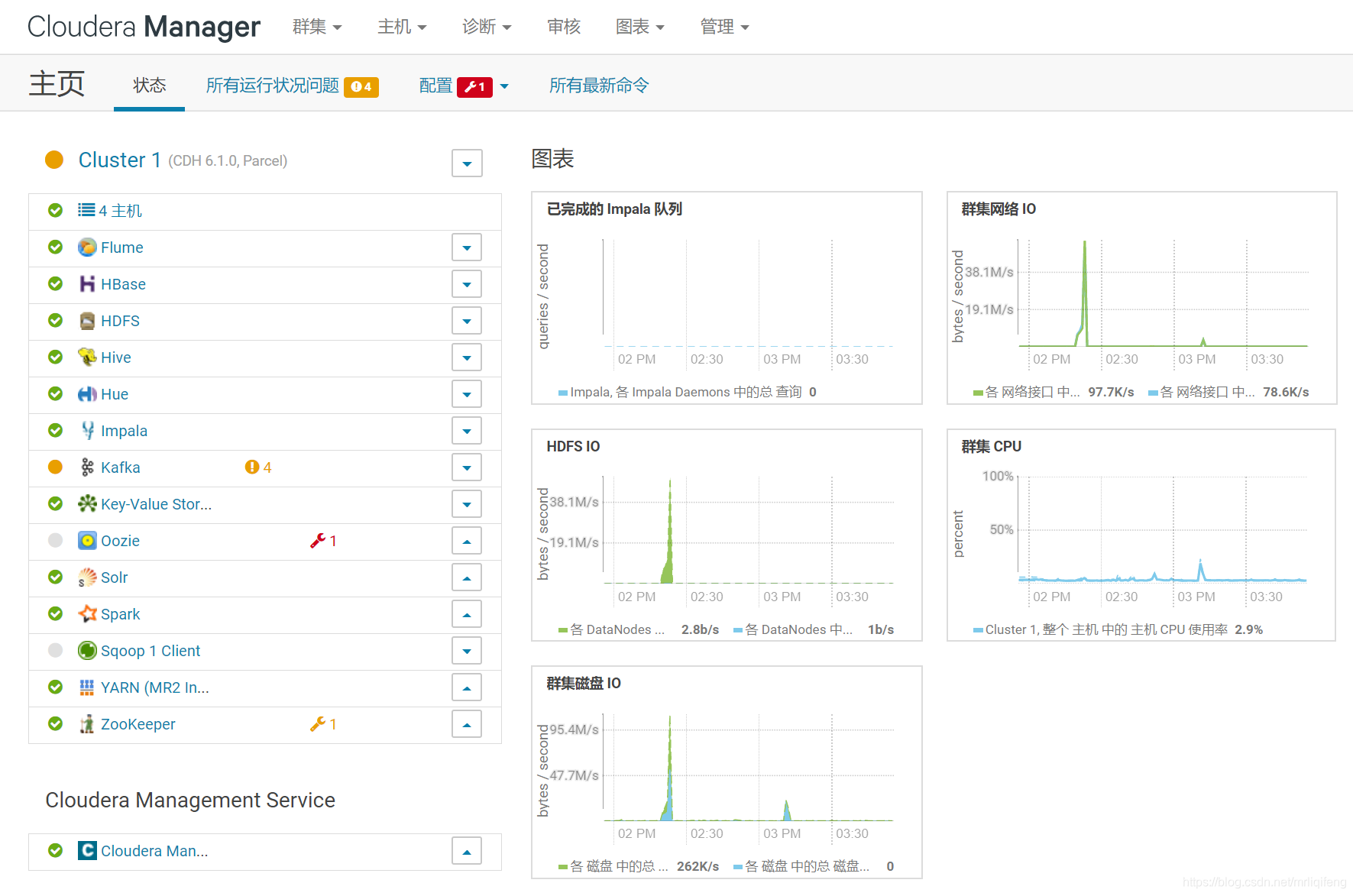Click the hosts list icon
The width and height of the screenshot is (1353, 896).
click(x=86, y=210)
